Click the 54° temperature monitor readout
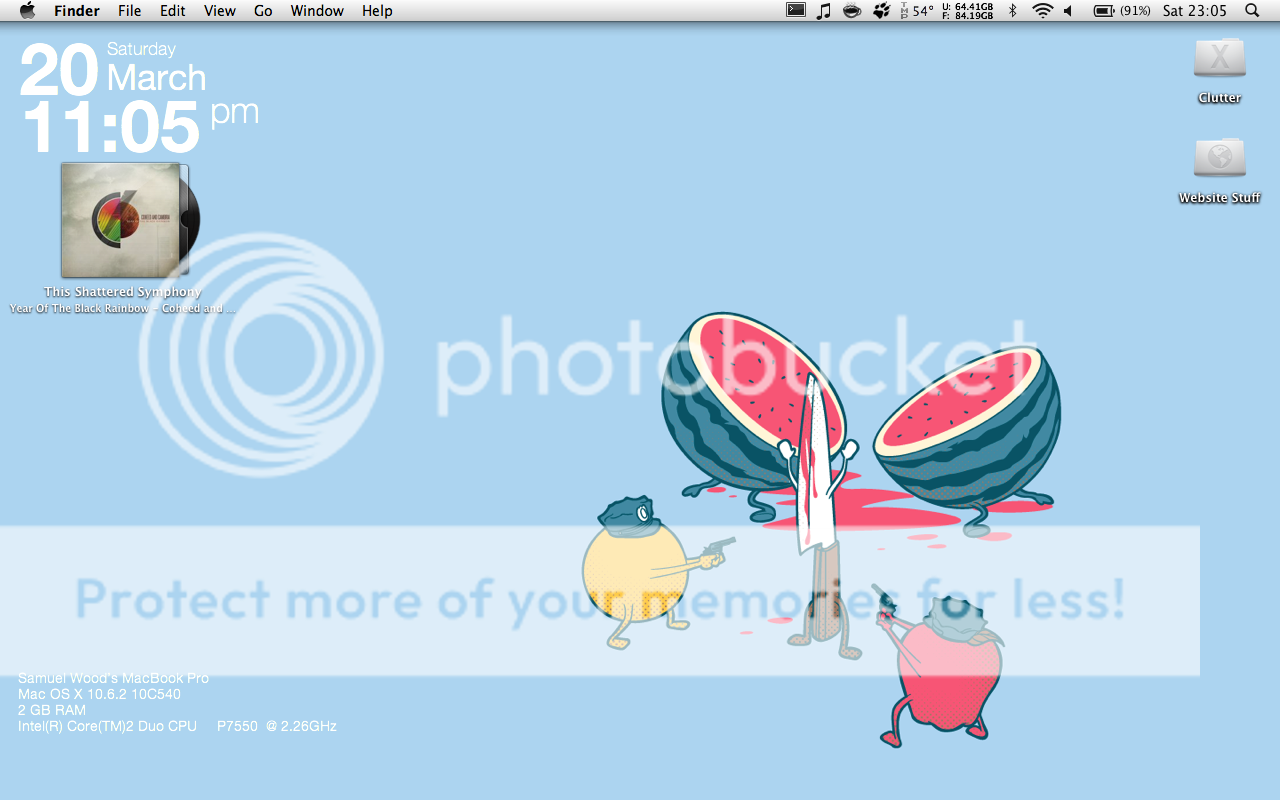Screen dimensions: 1280x800 click(x=917, y=11)
